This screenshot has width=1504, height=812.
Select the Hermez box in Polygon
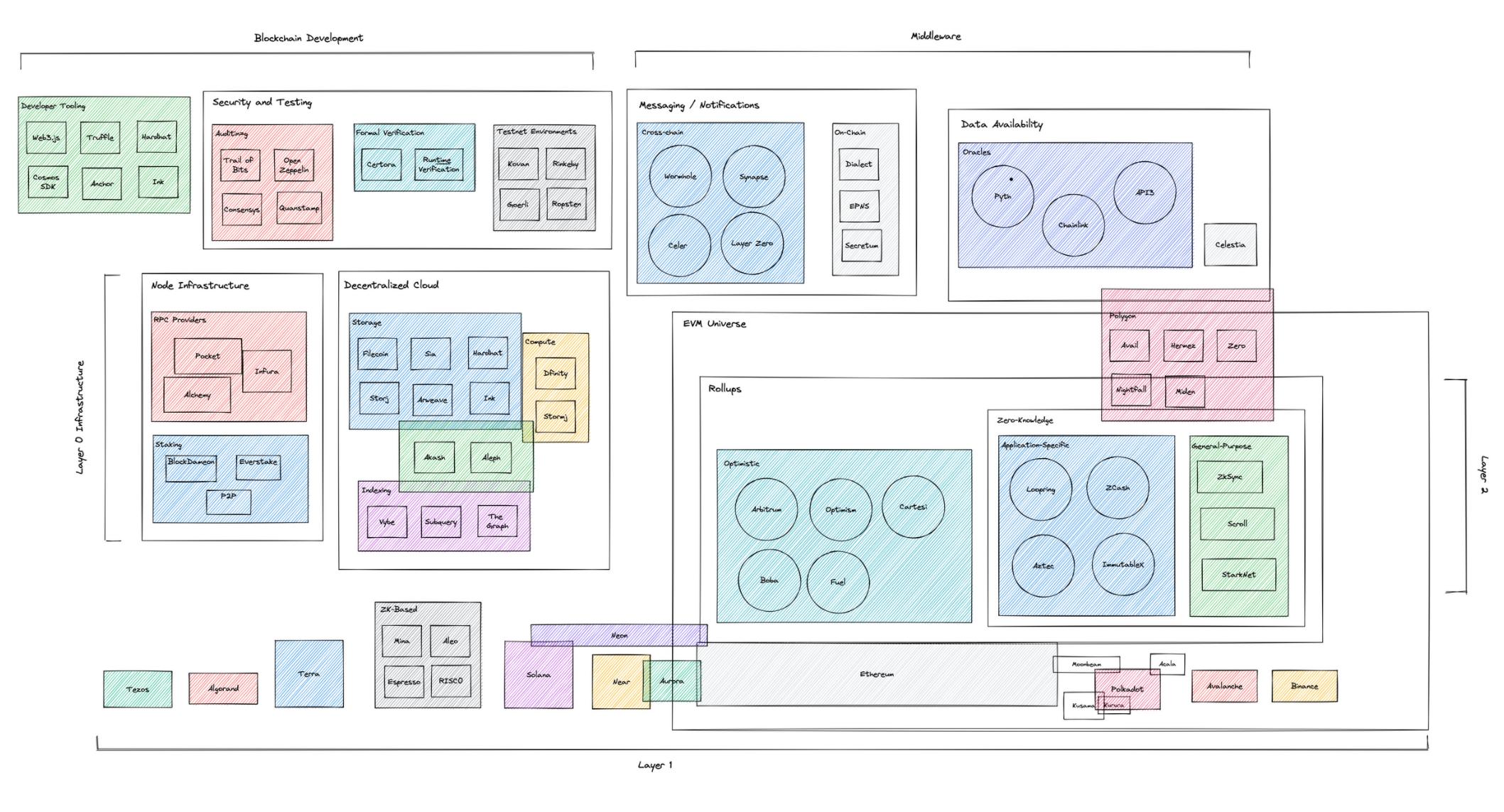(1183, 346)
